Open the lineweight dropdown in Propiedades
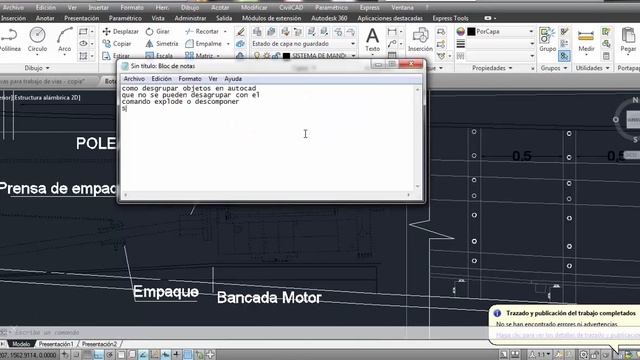 click(x=532, y=44)
